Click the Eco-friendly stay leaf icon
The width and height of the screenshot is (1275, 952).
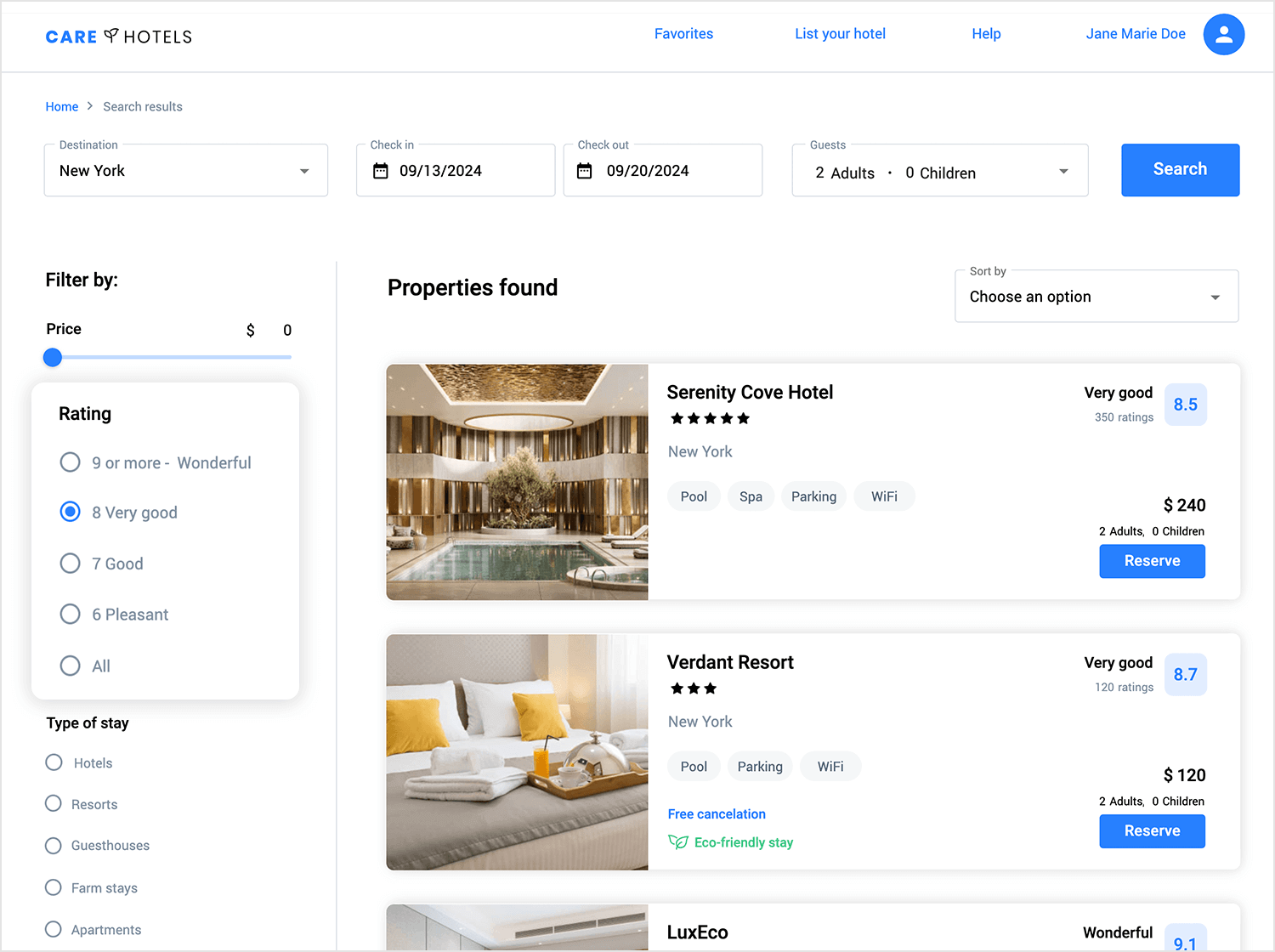(677, 841)
